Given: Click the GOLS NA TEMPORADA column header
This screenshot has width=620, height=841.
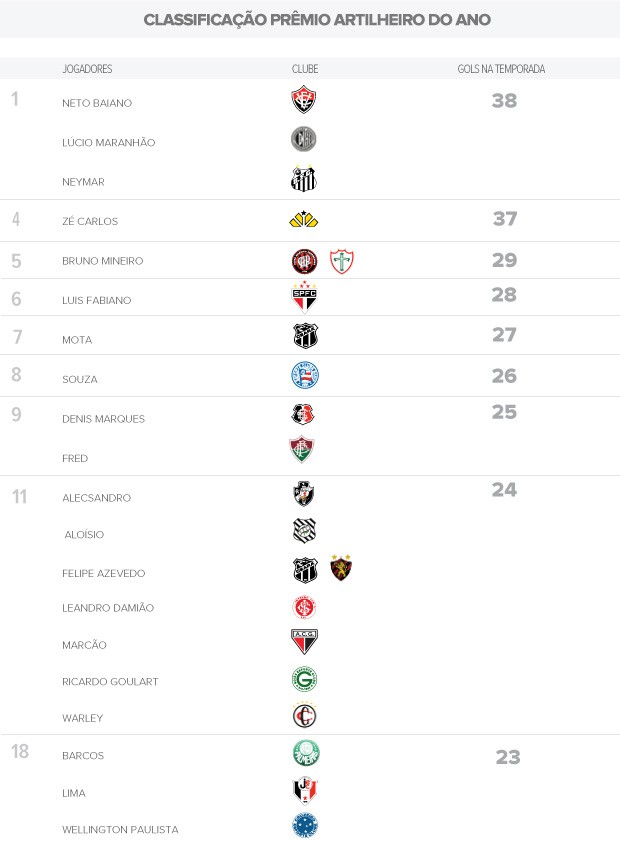Looking at the screenshot, I should (x=501, y=69).
